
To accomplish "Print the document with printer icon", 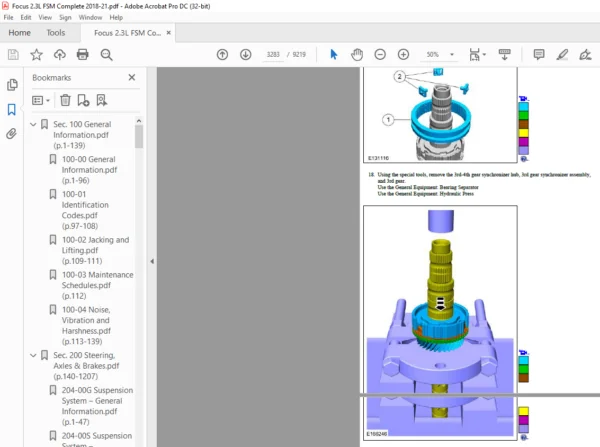I will [83, 55].
